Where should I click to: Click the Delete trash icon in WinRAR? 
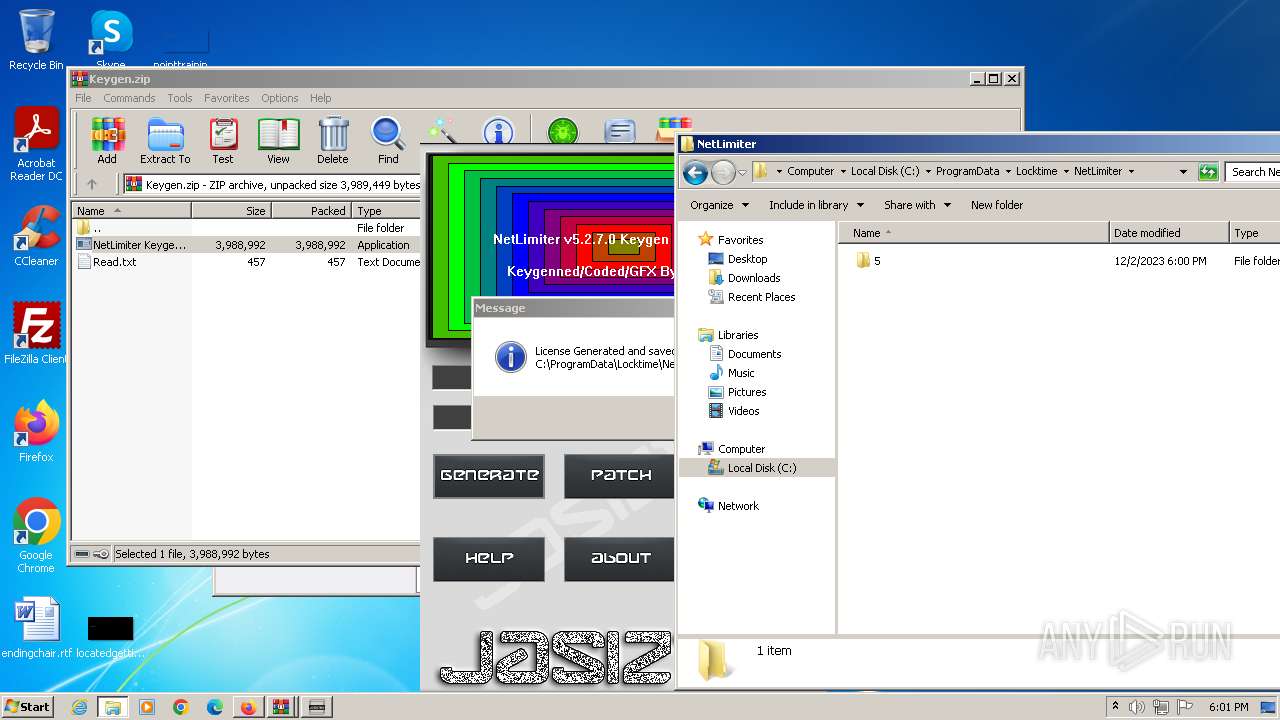[x=333, y=139]
